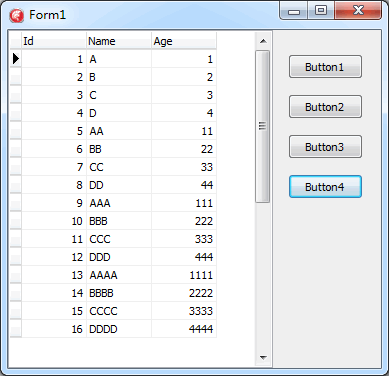Click the scrollbar up arrow
The height and width of the screenshot is (376, 389).
point(263,41)
